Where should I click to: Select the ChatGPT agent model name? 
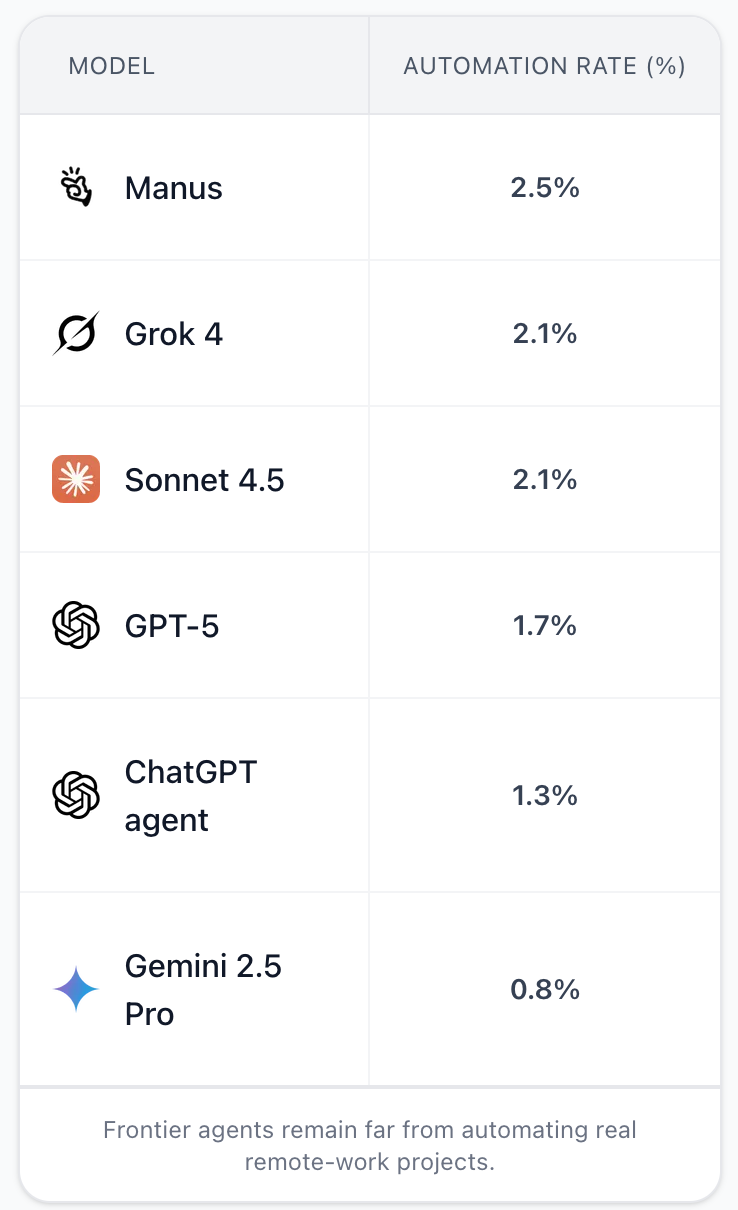191,796
